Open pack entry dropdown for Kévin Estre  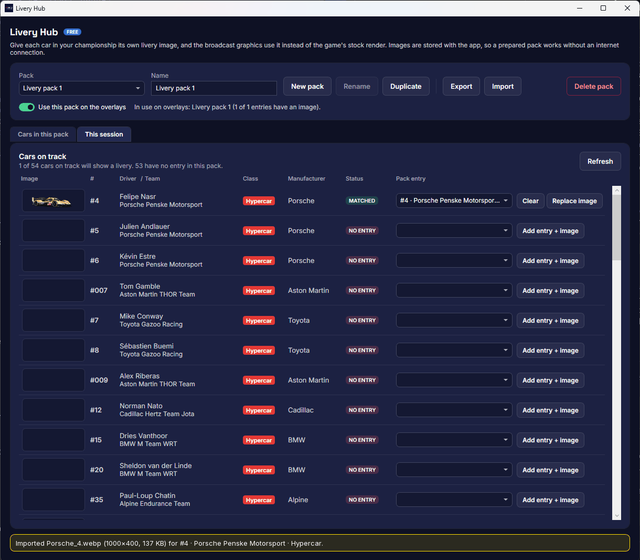tap(454, 260)
